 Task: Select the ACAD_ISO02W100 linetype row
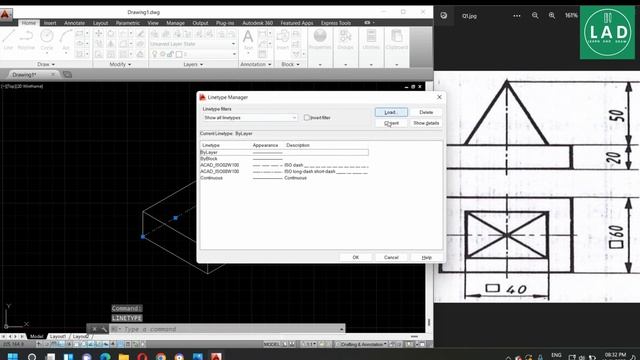click(x=284, y=165)
